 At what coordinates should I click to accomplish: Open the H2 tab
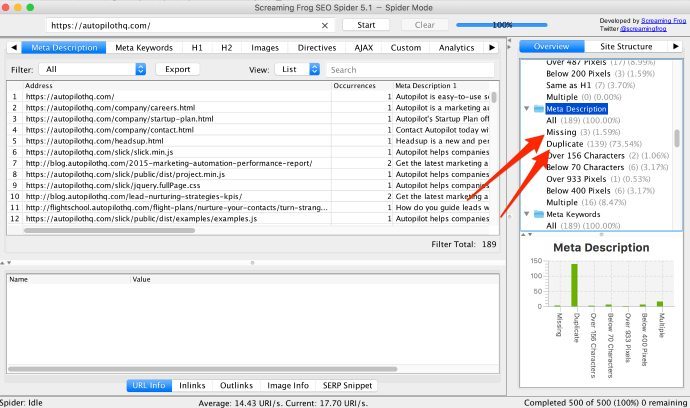[x=226, y=48]
